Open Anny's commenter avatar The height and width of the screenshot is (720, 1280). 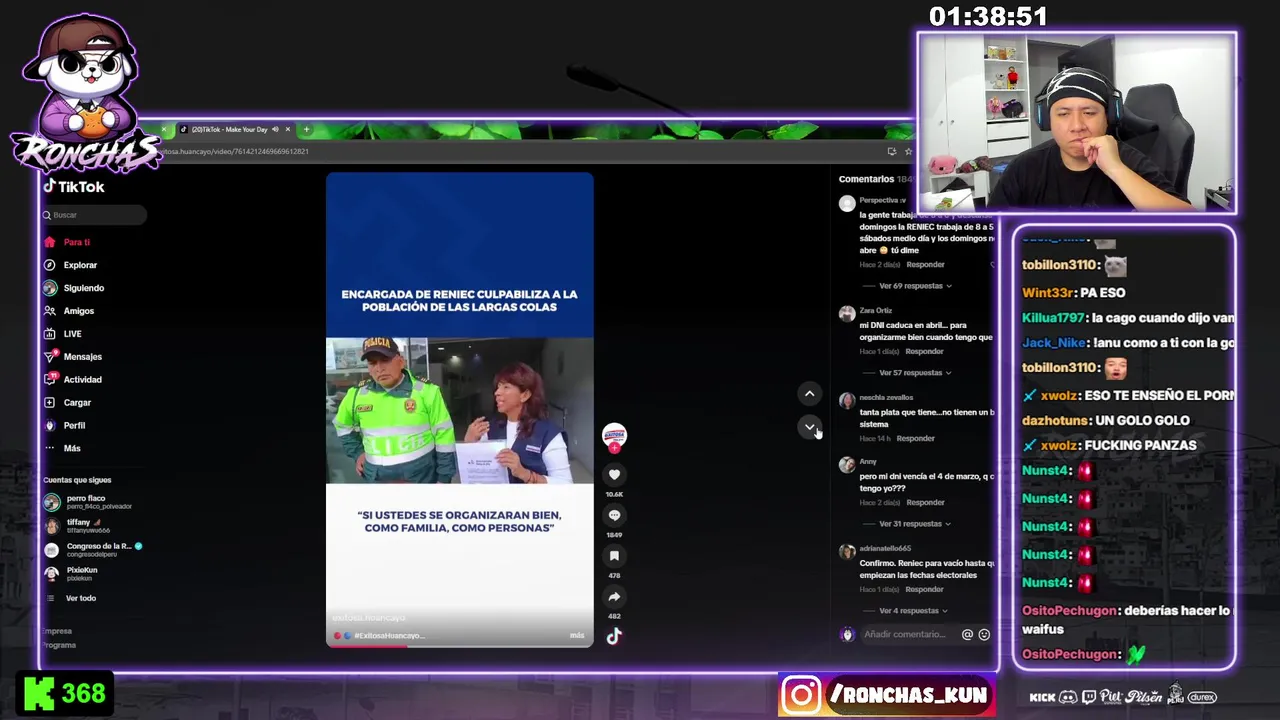(847, 465)
